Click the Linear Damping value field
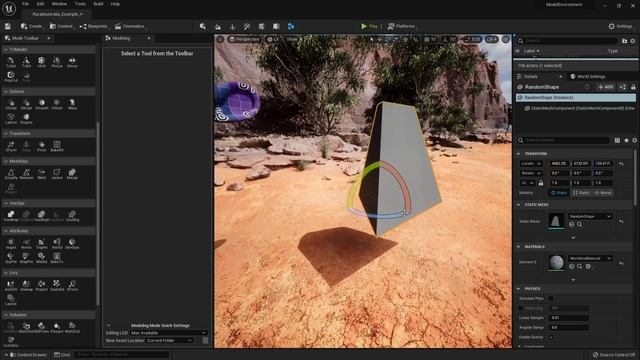Viewport: 640px width, 360px height. (x=569, y=318)
